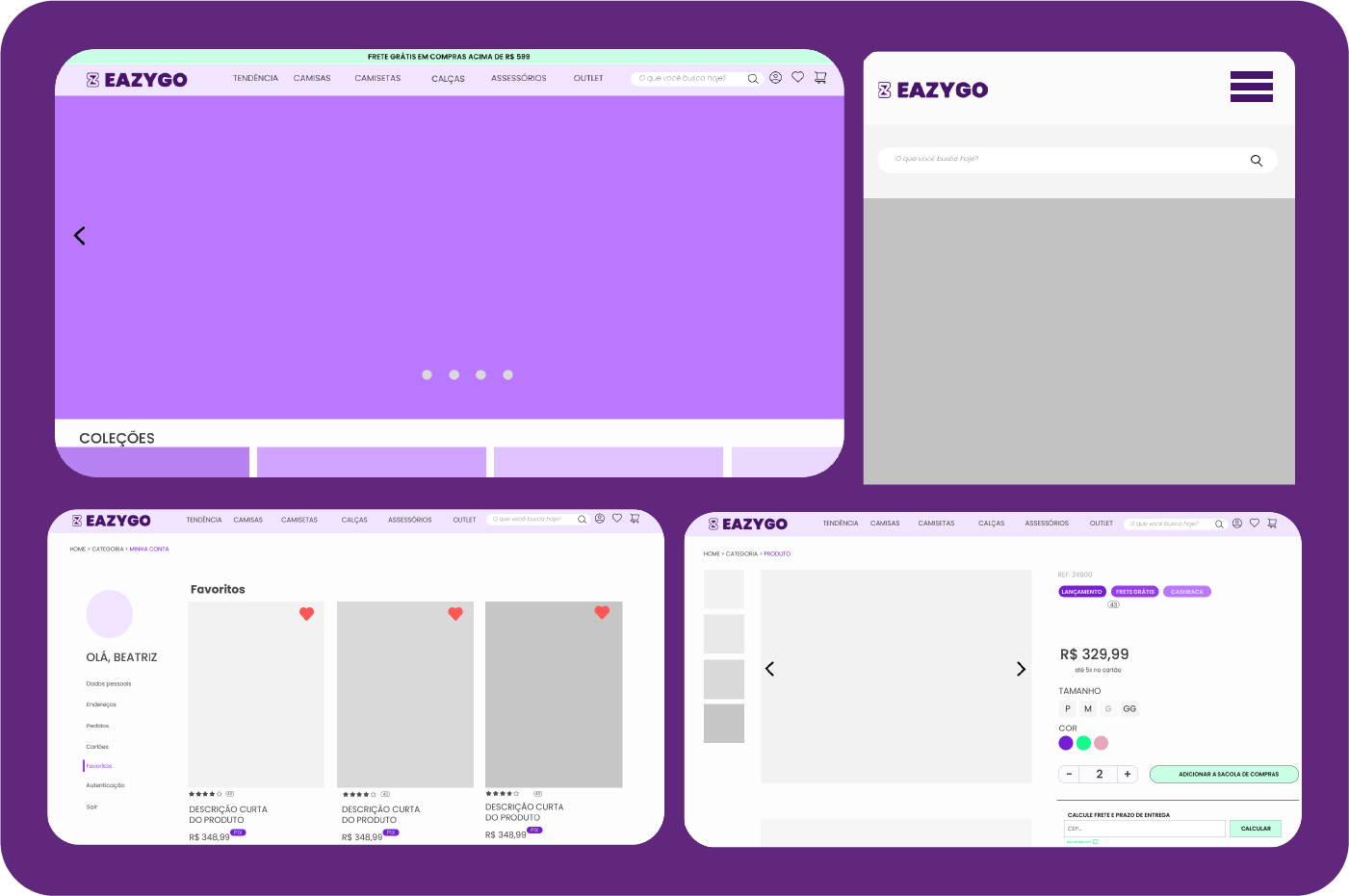This screenshot has width=1349, height=896.
Task: Select the fourth carousel dot on homepage banner
Action: (x=508, y=375)
